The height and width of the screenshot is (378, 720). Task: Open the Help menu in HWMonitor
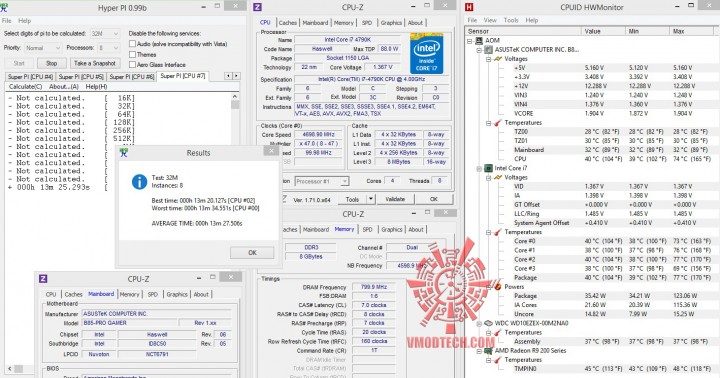(x=532, y=20)
